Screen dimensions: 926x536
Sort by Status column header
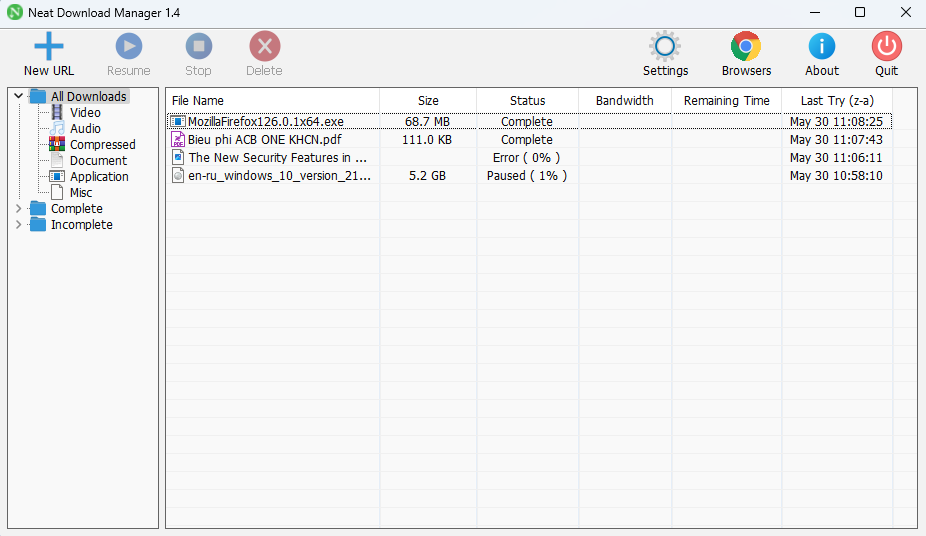(527, 100)
